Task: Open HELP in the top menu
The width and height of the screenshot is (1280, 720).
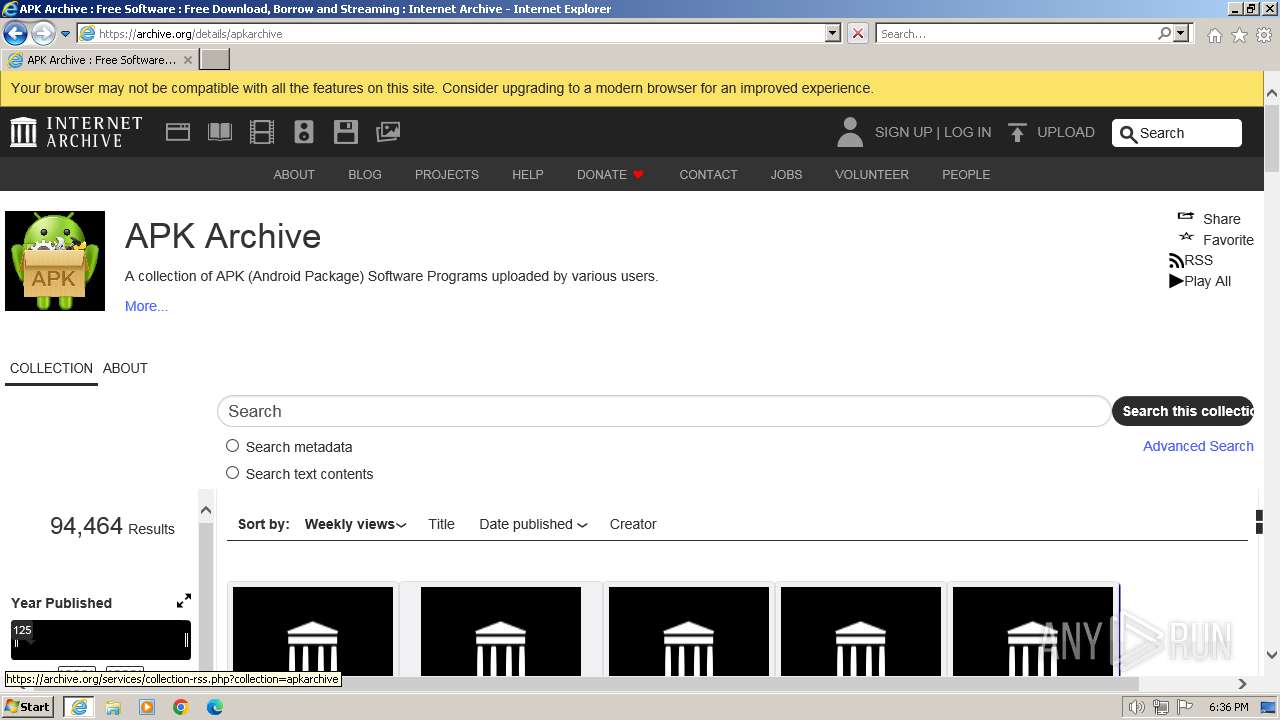Action: [528, 174]
